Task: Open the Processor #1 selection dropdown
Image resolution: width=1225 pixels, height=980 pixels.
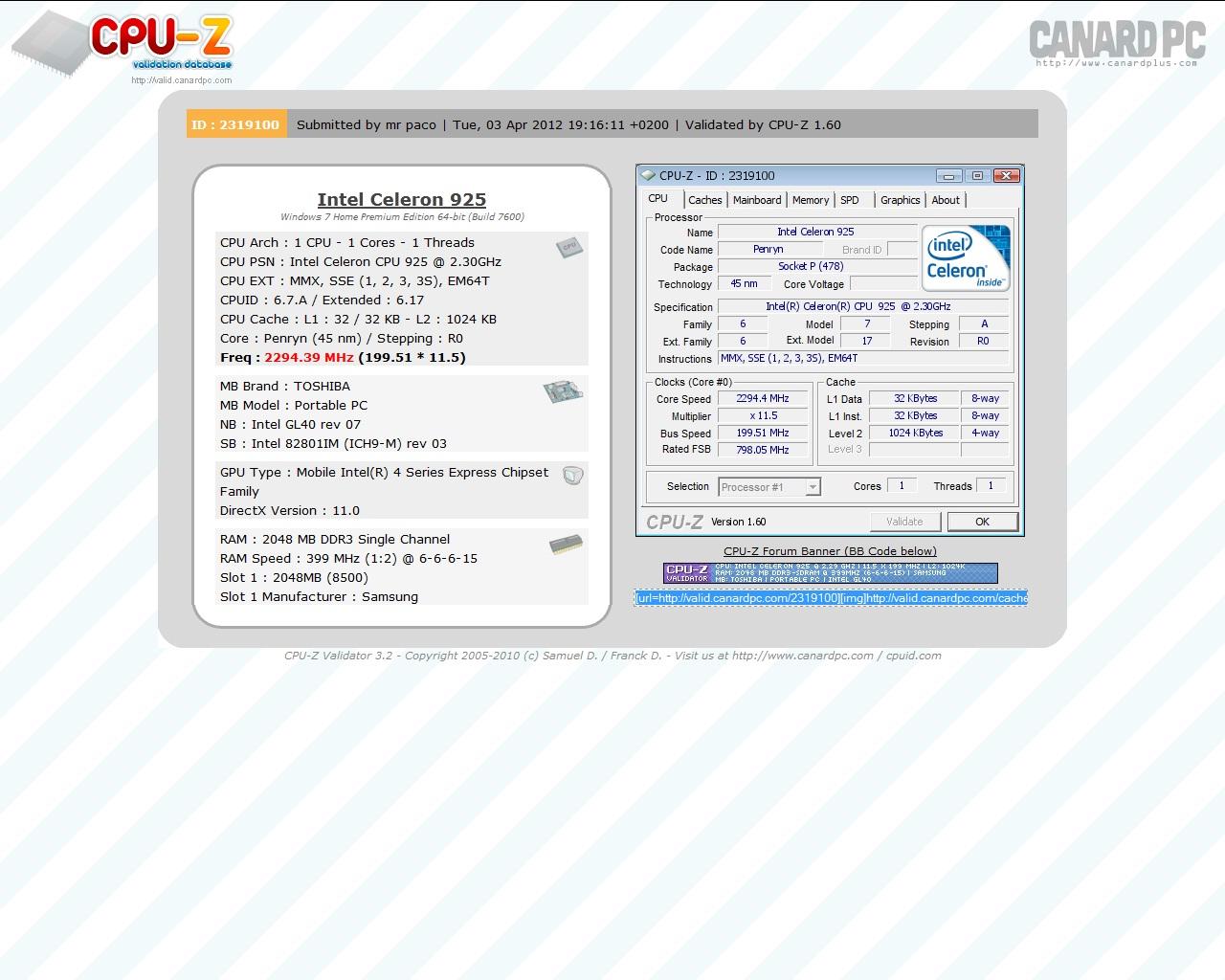Action: tap(769, 487)
